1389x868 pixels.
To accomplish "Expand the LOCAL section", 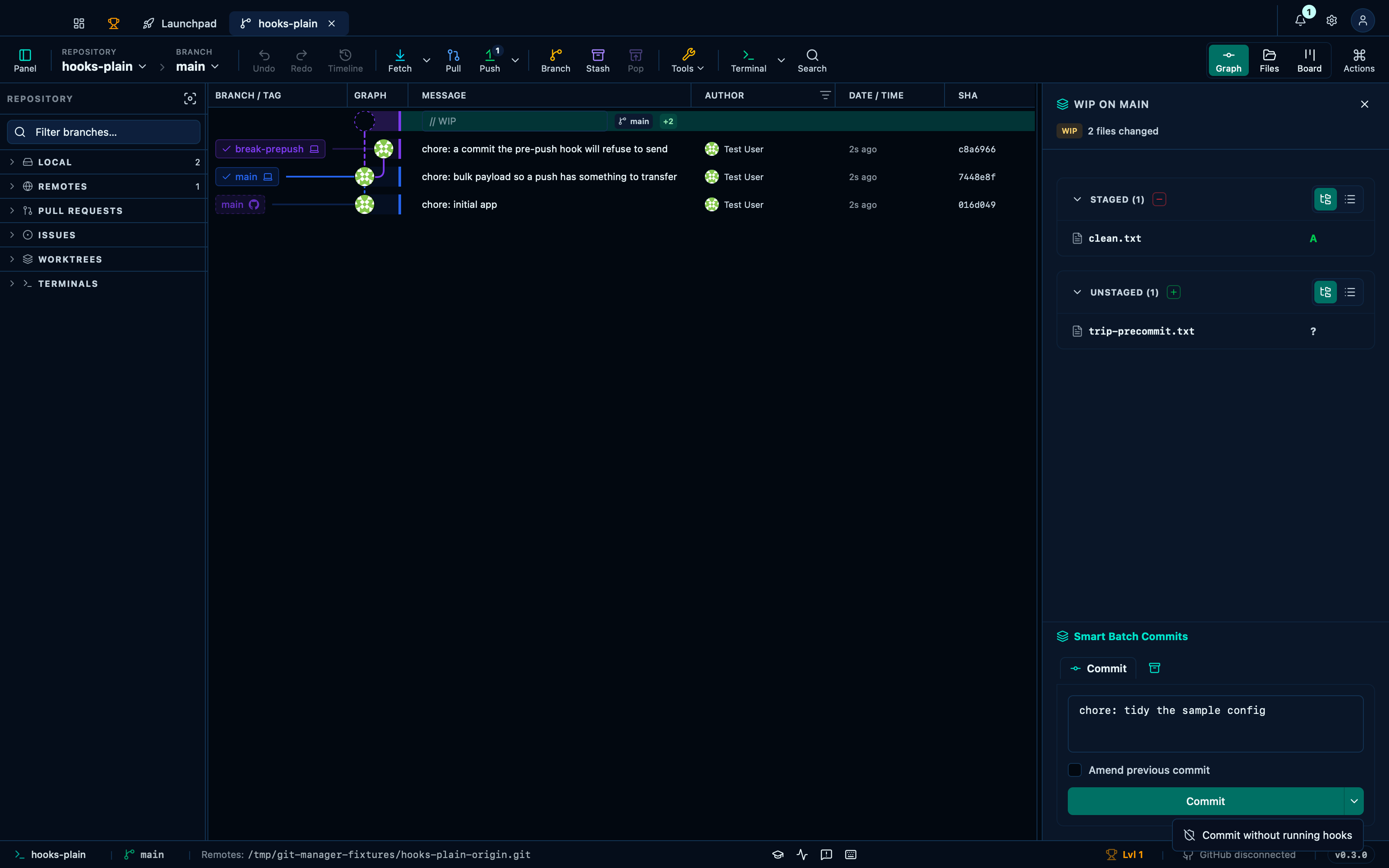I will (x=104, y=162).
